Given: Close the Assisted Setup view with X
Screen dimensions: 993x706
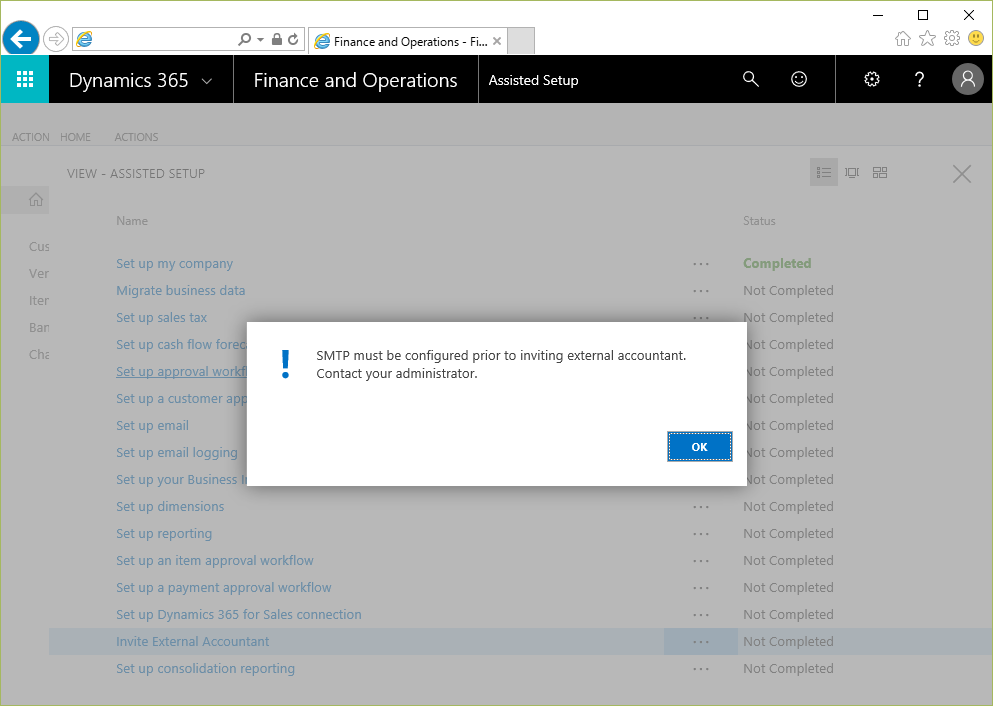Looking at the screenshot, I should [962, 174].
